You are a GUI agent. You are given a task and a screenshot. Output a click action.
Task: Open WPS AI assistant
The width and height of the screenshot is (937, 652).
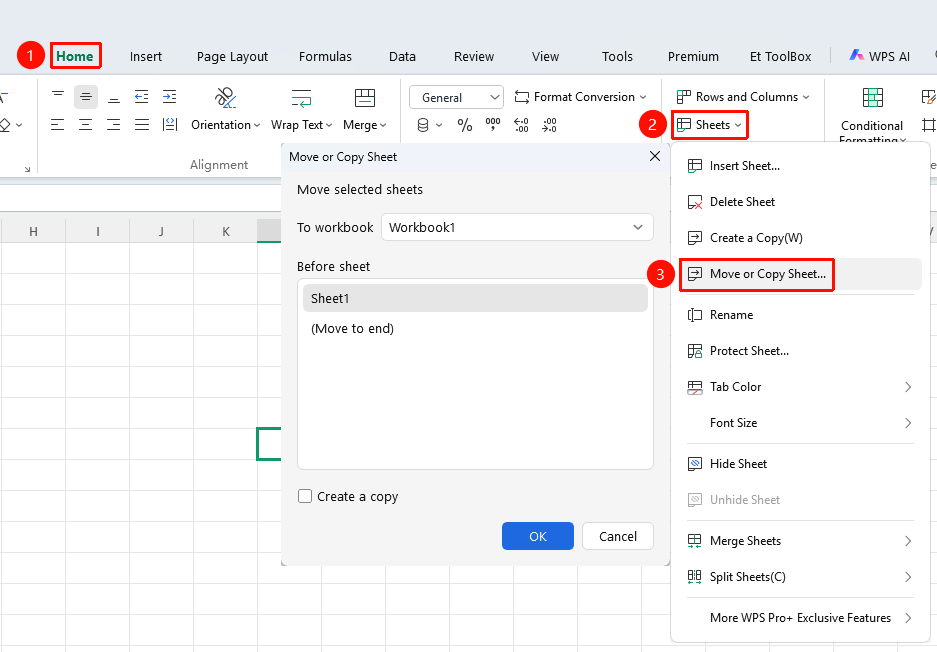click(x=879, y=56)
